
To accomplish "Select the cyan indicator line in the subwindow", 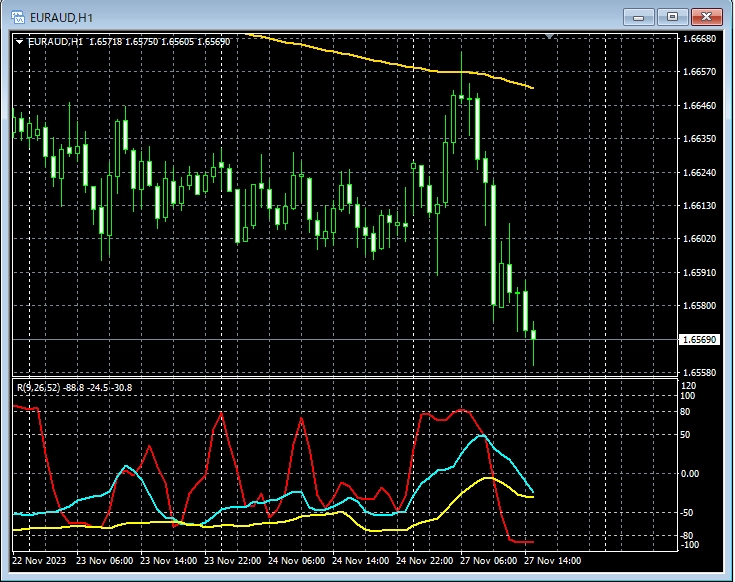I will (480, 437).
